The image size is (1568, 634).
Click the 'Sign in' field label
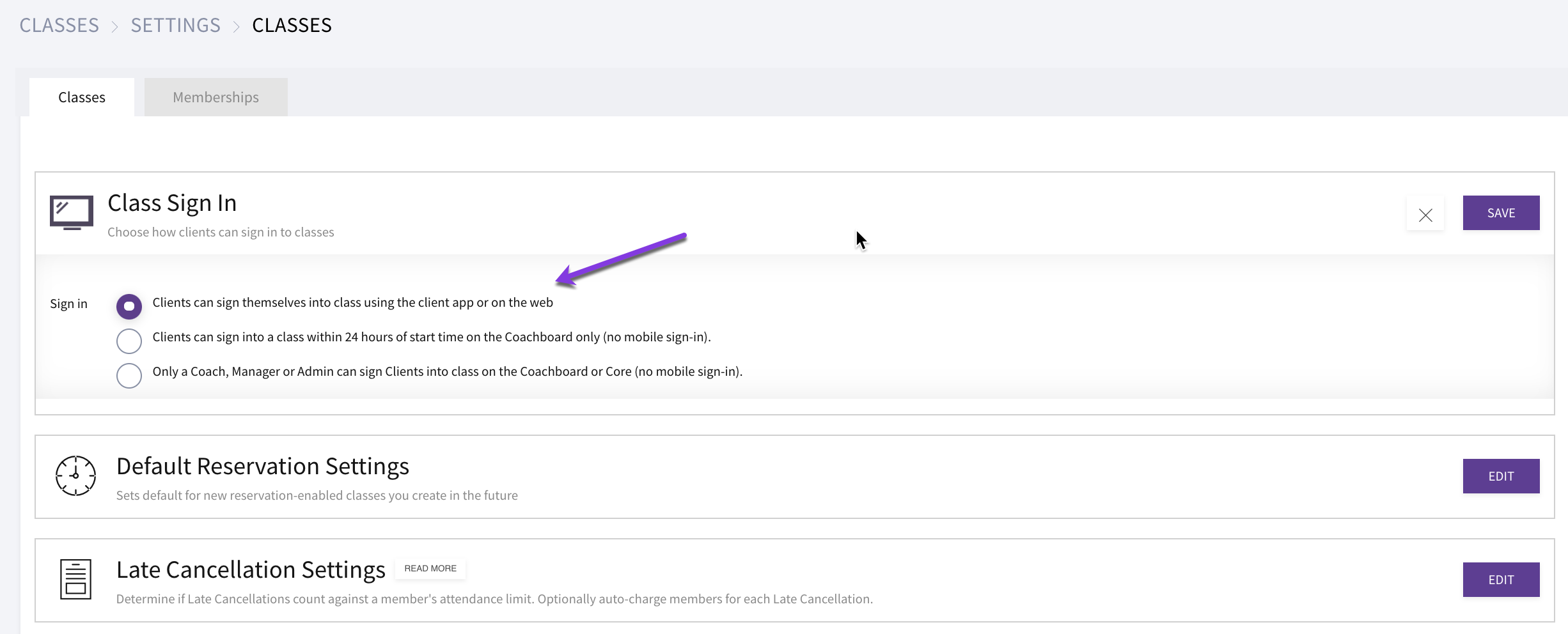coord(68,304)
